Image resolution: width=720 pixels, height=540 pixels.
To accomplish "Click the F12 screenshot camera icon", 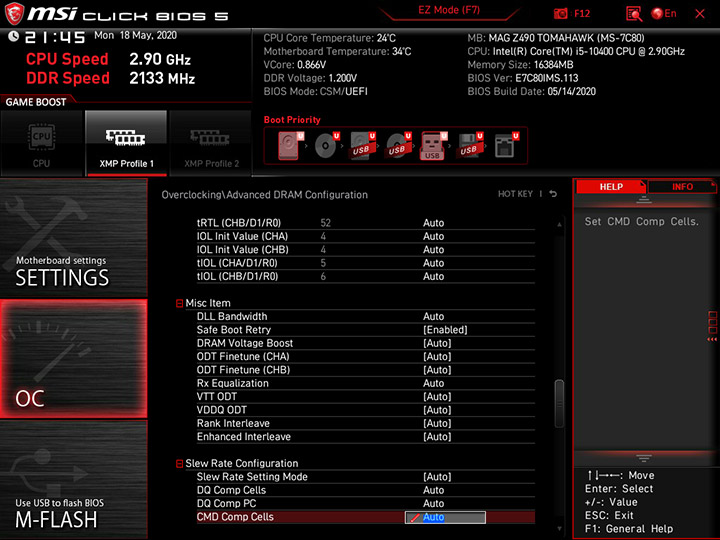I will click(x=561, y=13).
